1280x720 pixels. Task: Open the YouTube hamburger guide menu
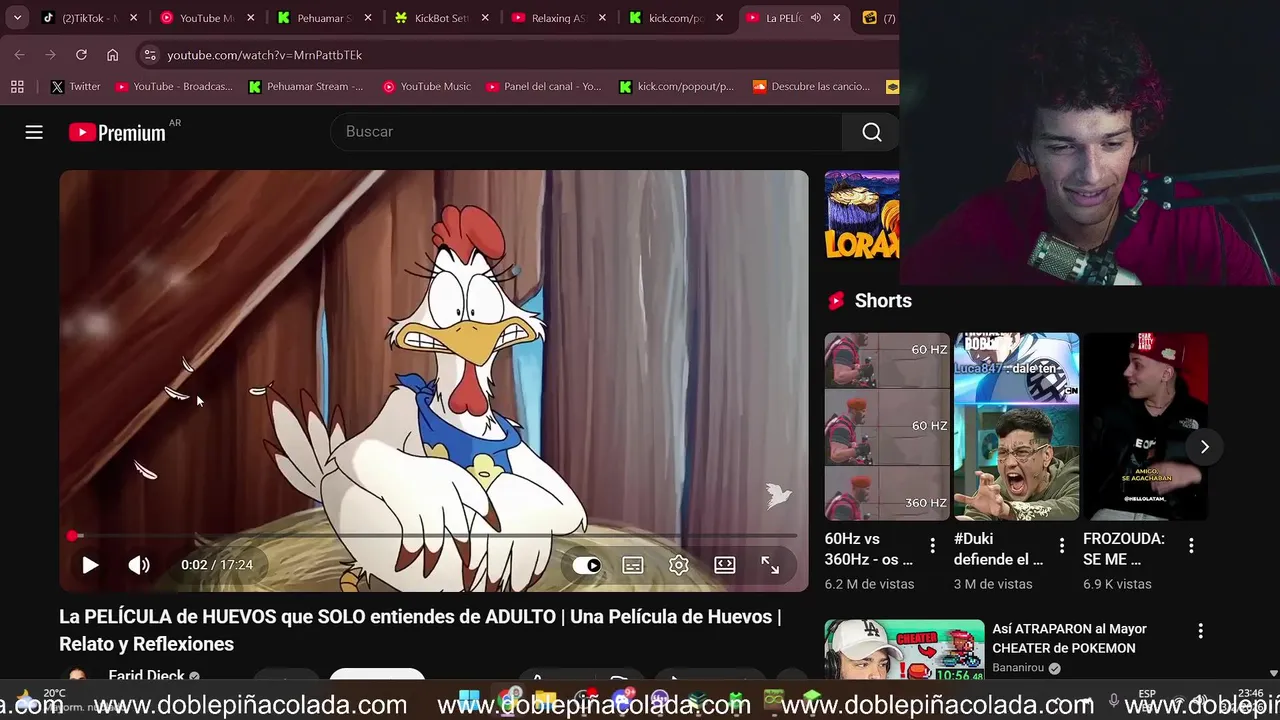coord(34,132)
